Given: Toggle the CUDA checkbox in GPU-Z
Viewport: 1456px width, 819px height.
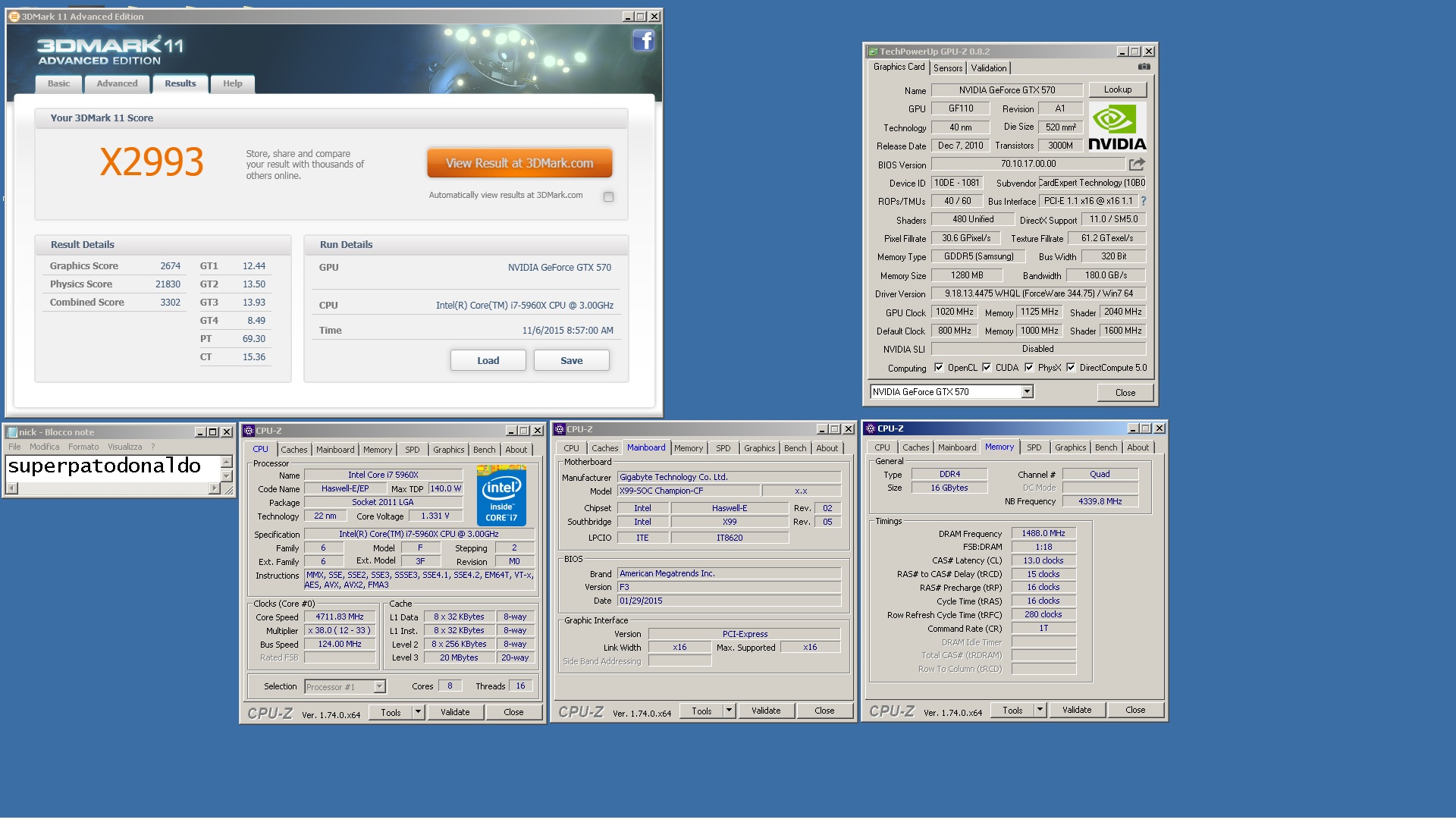Looking at the screenshot, I should (987, 368).
